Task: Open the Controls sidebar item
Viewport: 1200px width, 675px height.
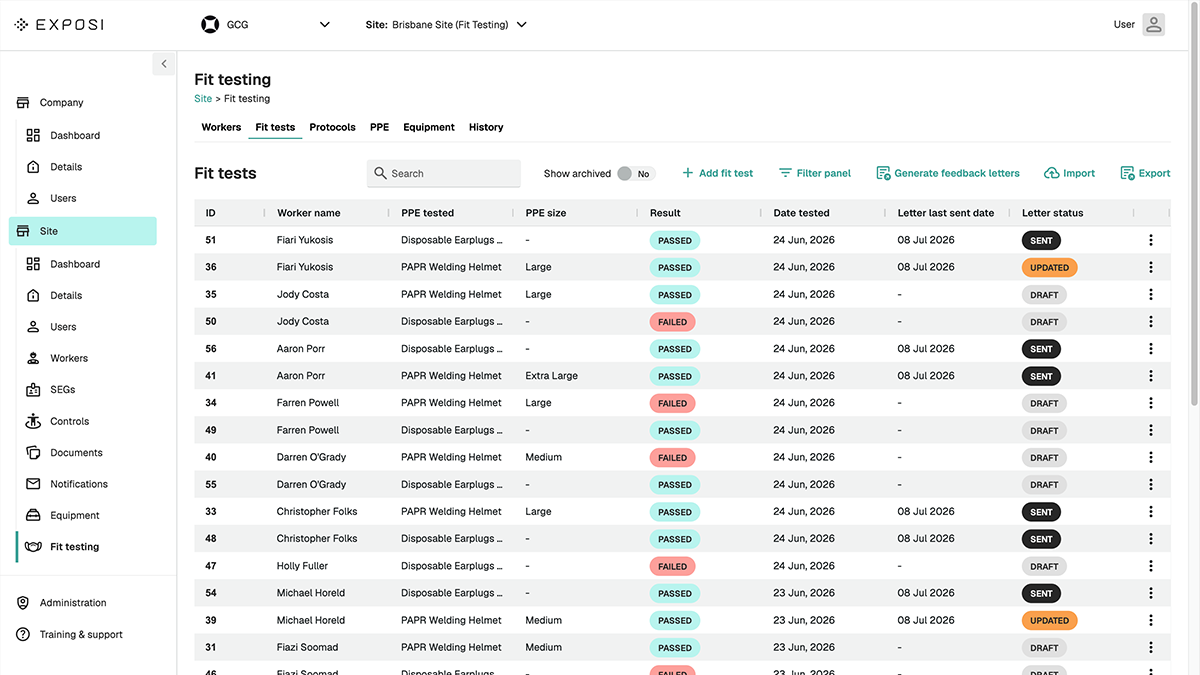Action: pyautogui.click(x=69, y=421)
